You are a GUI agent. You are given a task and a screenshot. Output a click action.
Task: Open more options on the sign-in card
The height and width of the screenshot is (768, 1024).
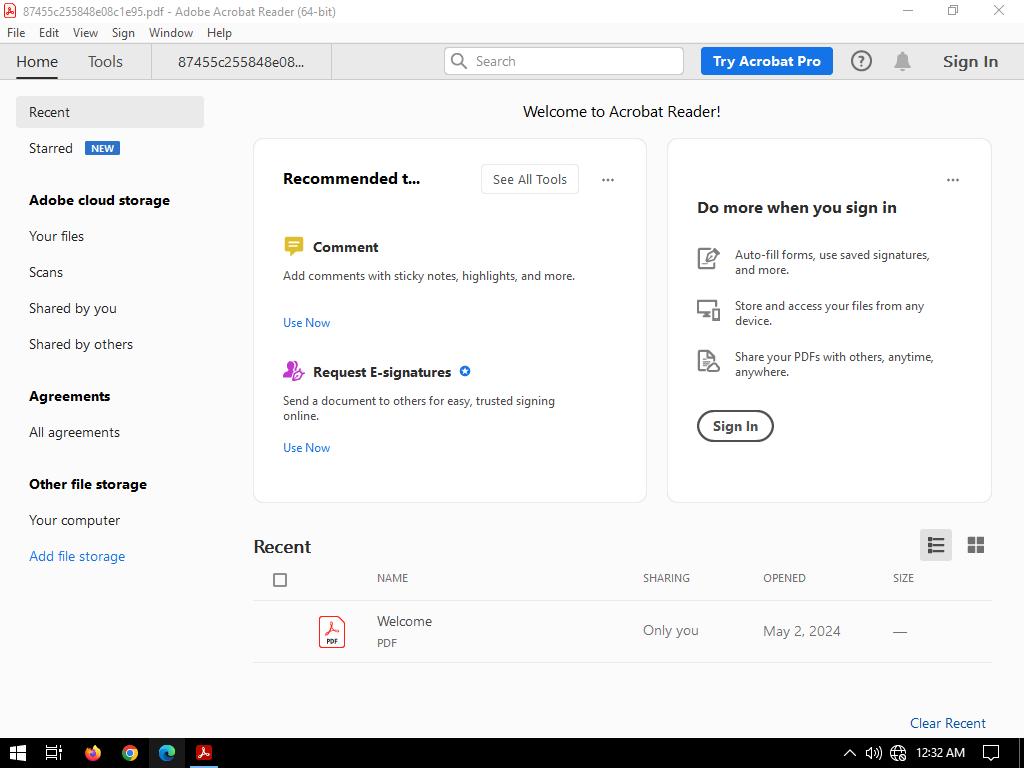[x=952, y=180]
